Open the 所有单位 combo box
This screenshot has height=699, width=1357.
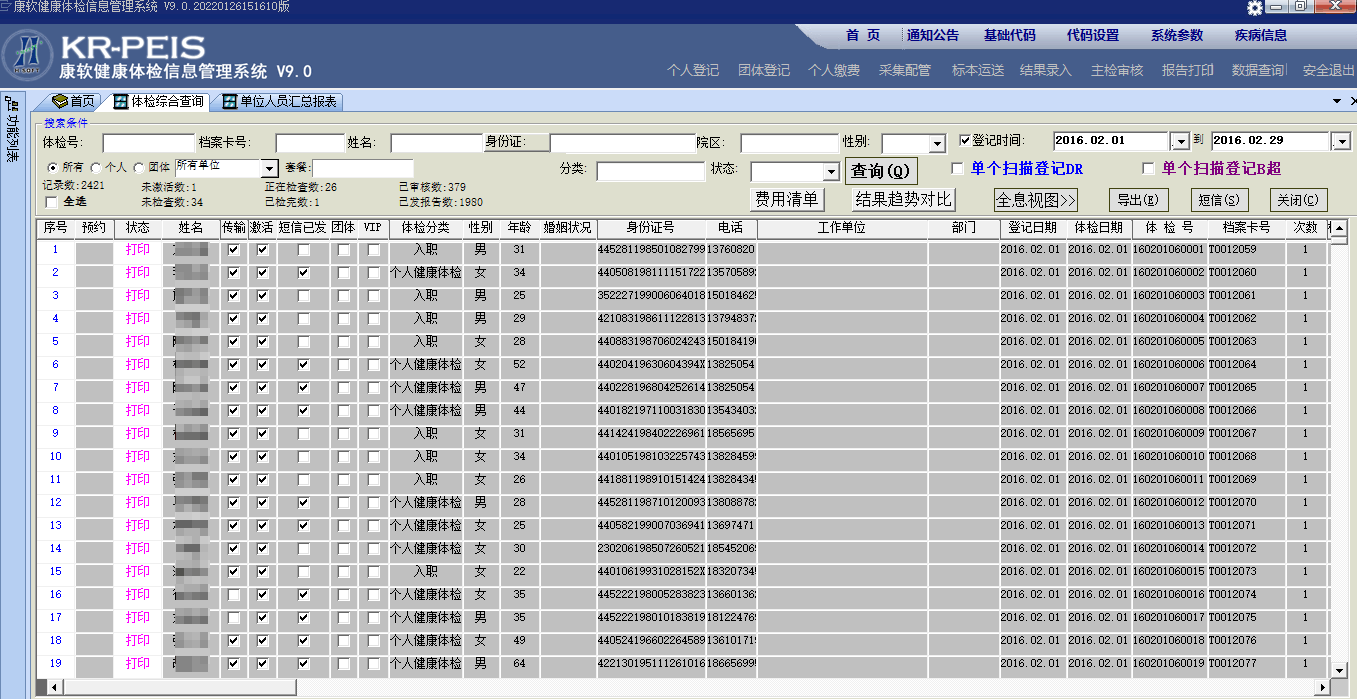pos(269,168)
